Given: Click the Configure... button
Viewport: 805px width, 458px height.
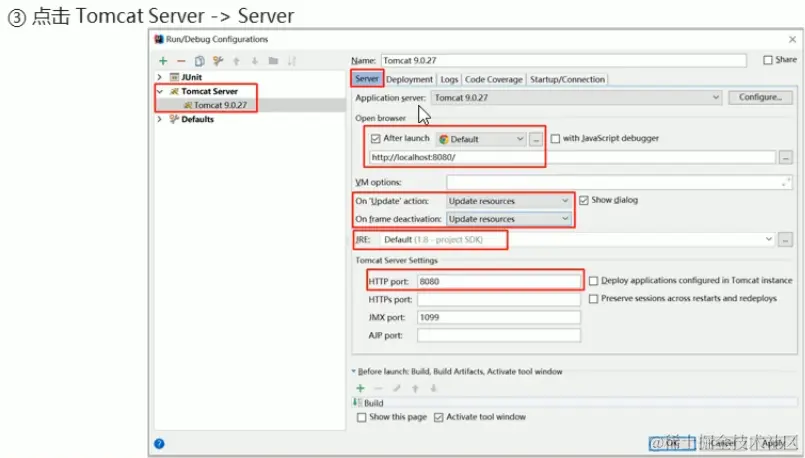Looking at the screenshot, I should [760, 97].
